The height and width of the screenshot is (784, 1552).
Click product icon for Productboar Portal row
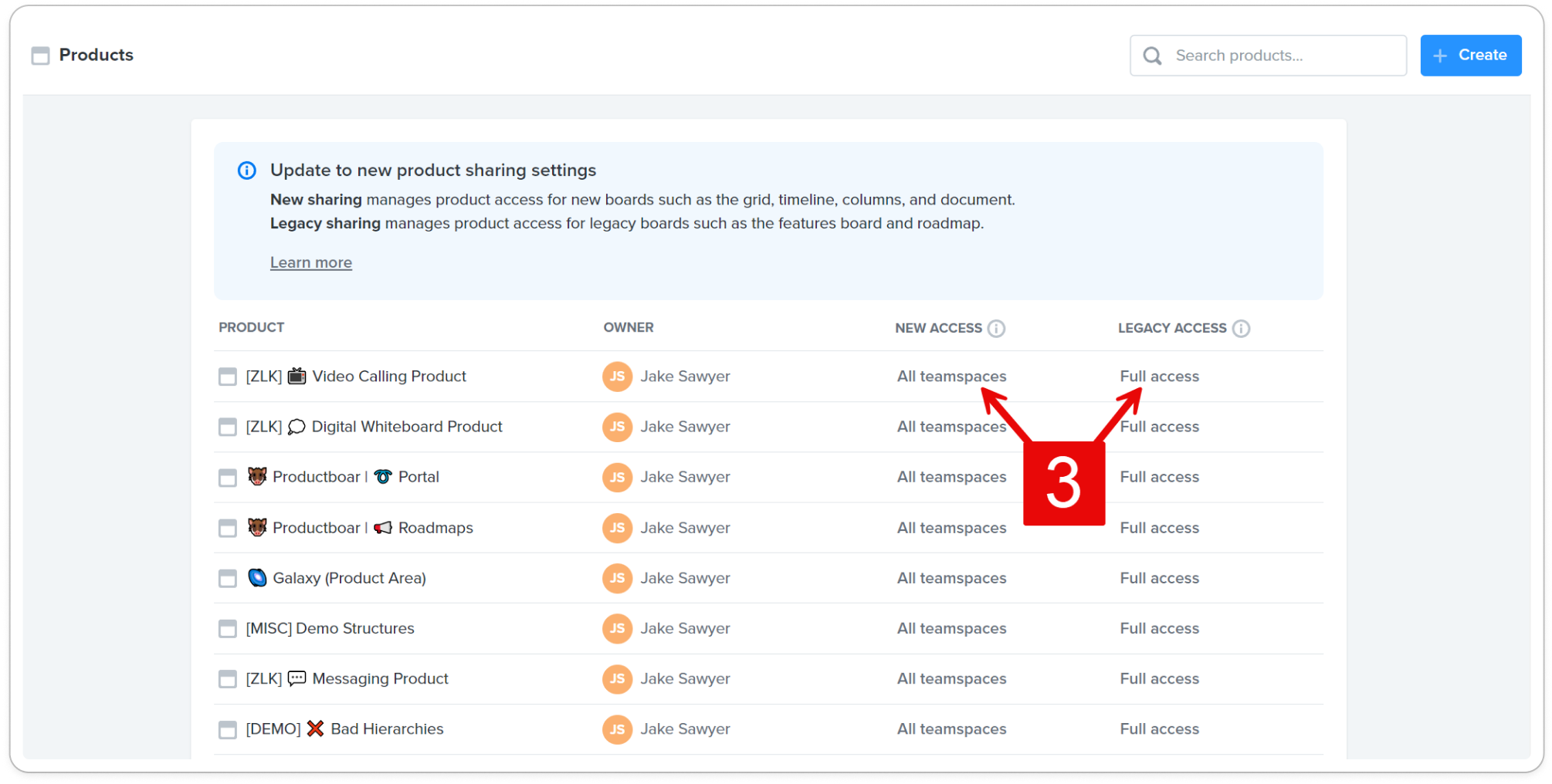tap(227, 478)
